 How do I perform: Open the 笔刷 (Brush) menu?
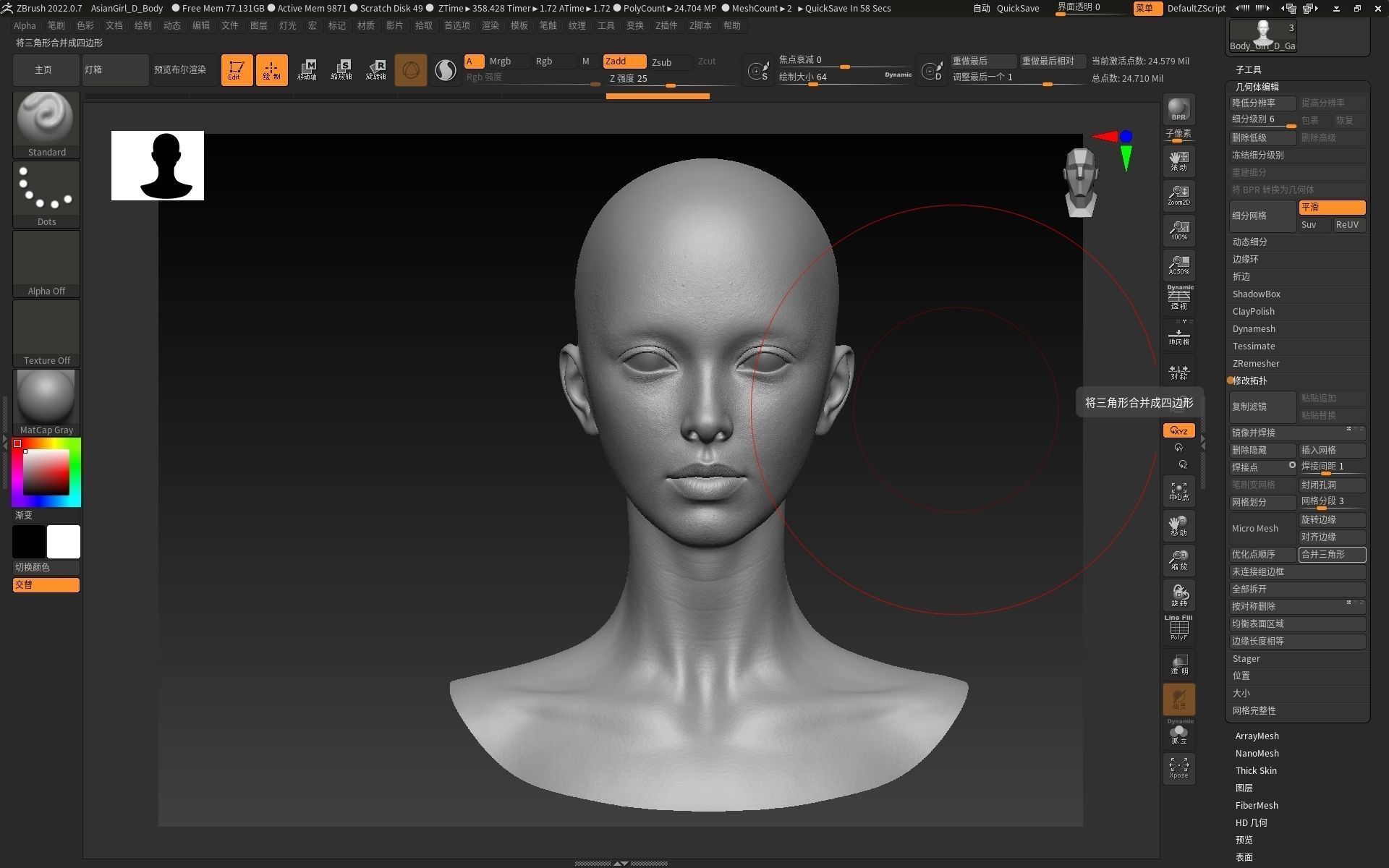tap(56, 25)
